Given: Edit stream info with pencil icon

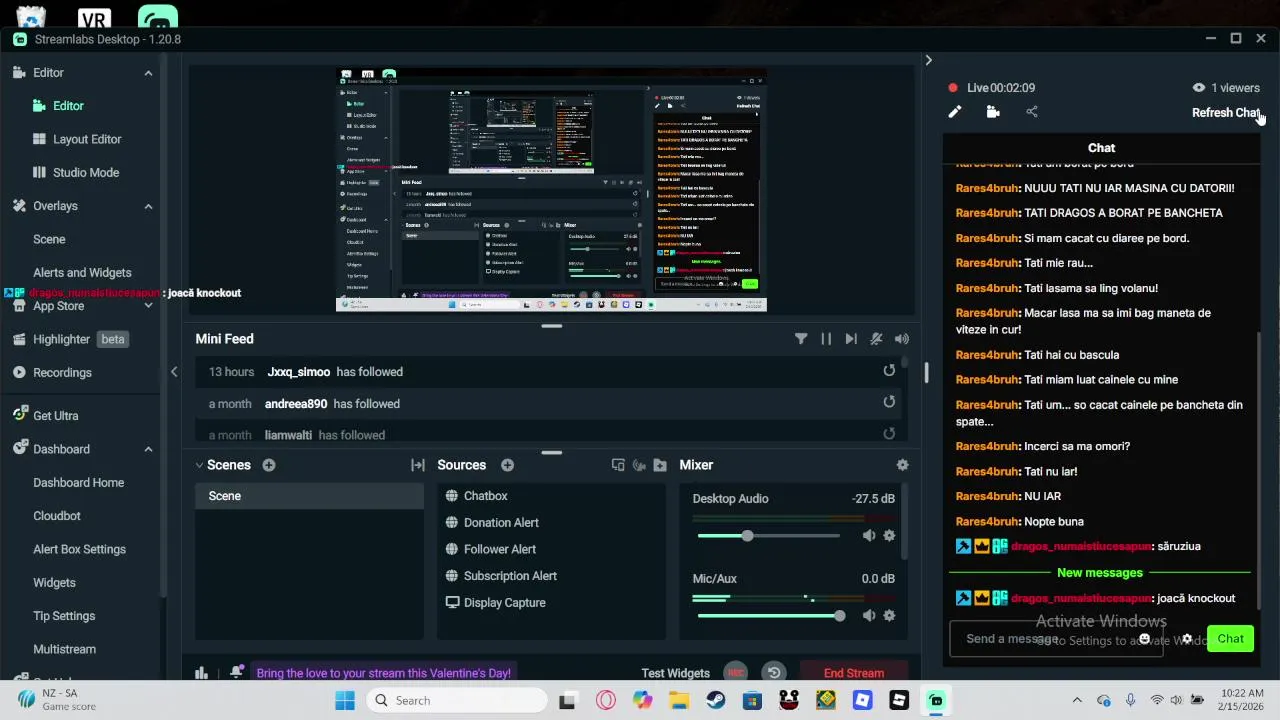Looking at the screenshot, I should click(x=954, y=112).
